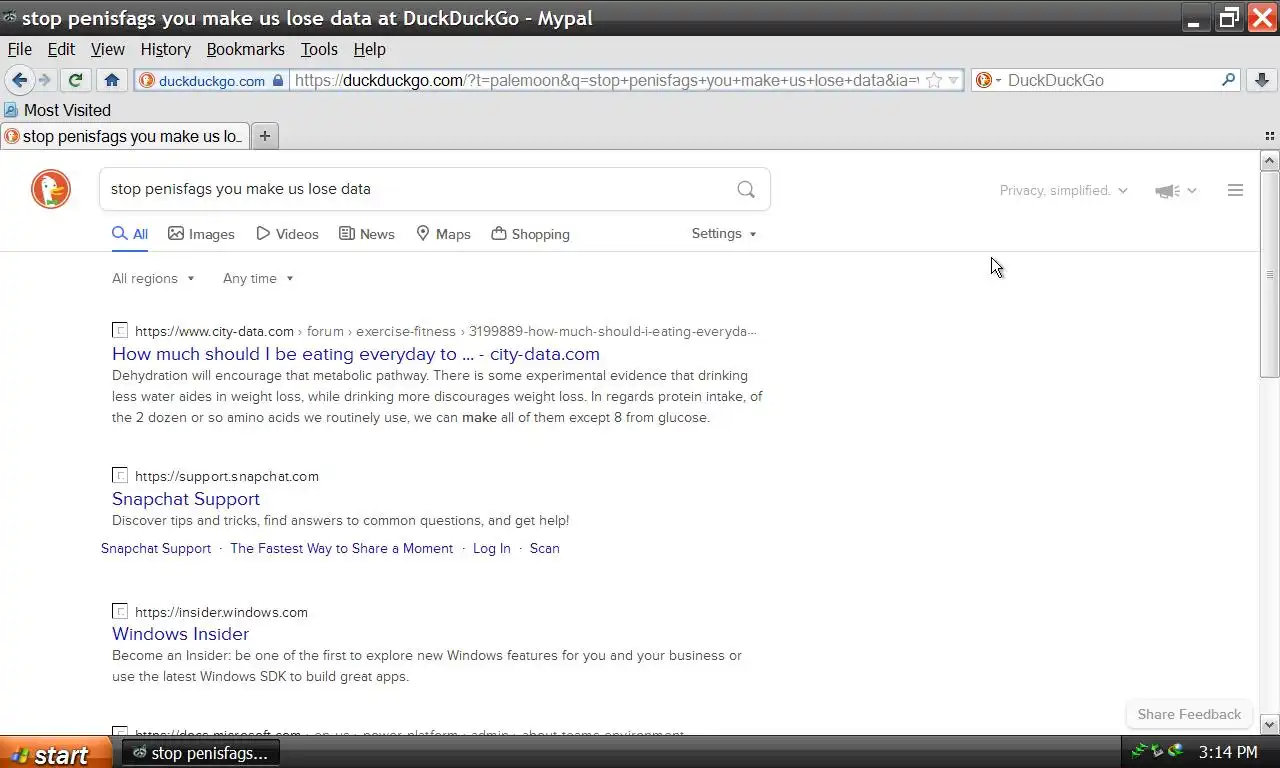Go to the browser home page

[x=112, y=80]
